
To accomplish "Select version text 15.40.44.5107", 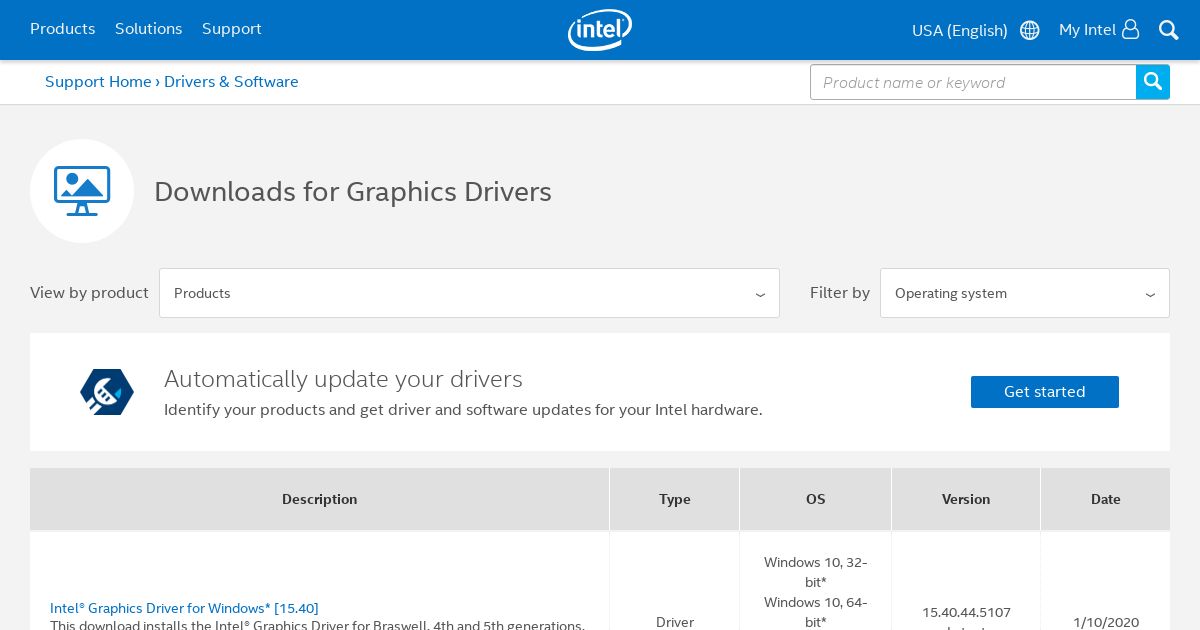I will [x=966, y=612].
